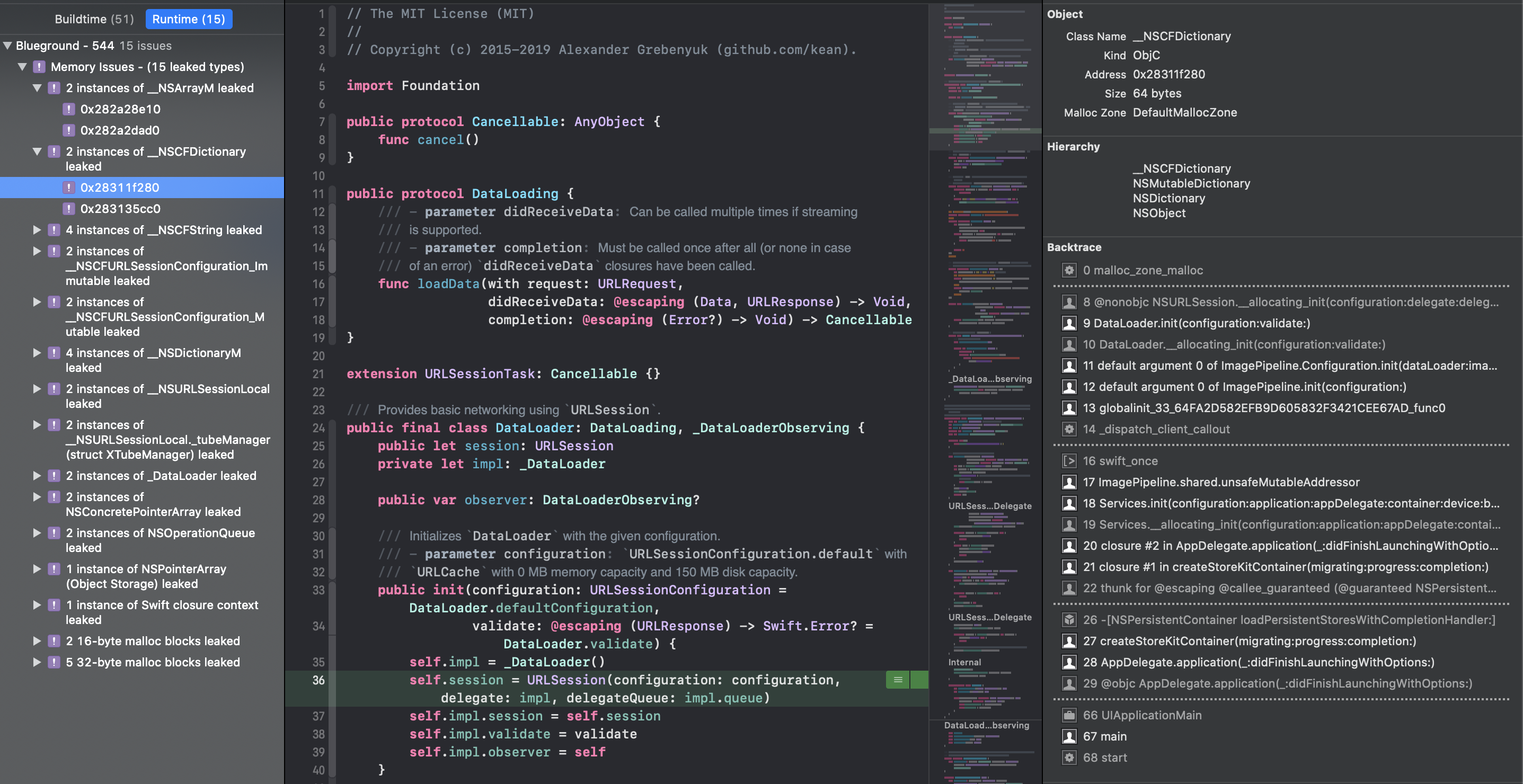Click the person icon beside DataLoader.init(configuration:validate:)
1523x784 pixels.
click(x=1069, y=323)
